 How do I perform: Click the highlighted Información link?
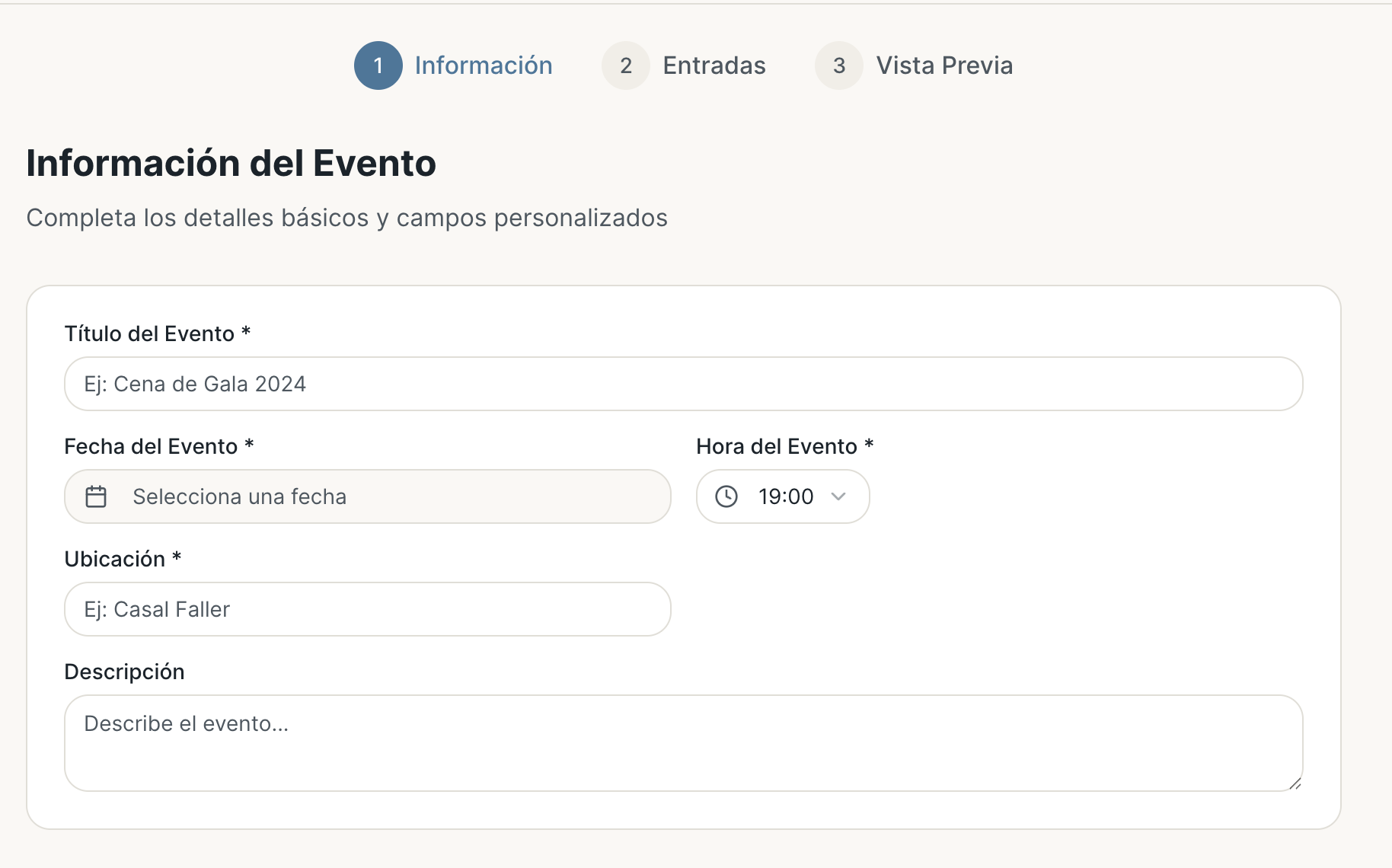point(484,65)
